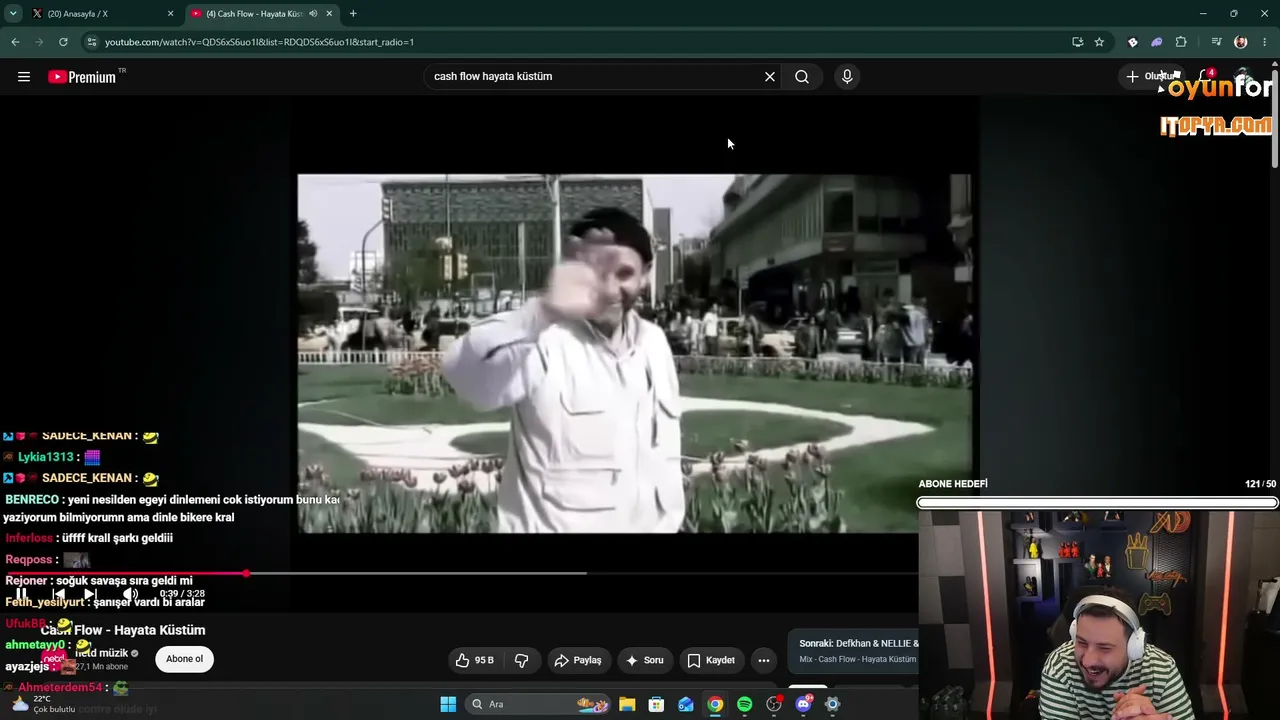Open the purple ghost extension icon
The image size is (1280, 720).
[x=1156, y=42]
